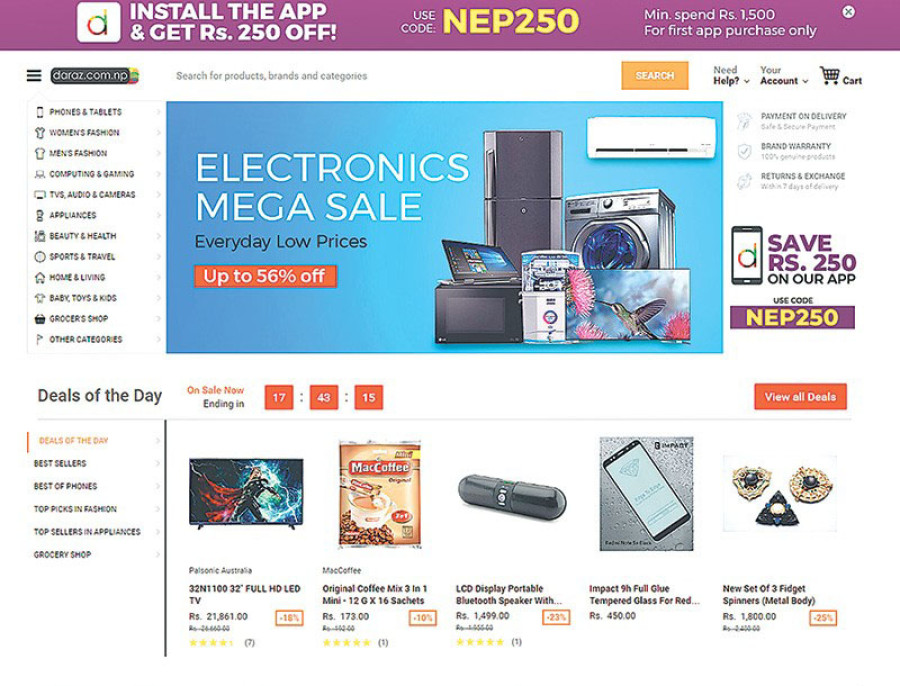
Task: Click the product search input field
Action: click(x=390, y=76)
